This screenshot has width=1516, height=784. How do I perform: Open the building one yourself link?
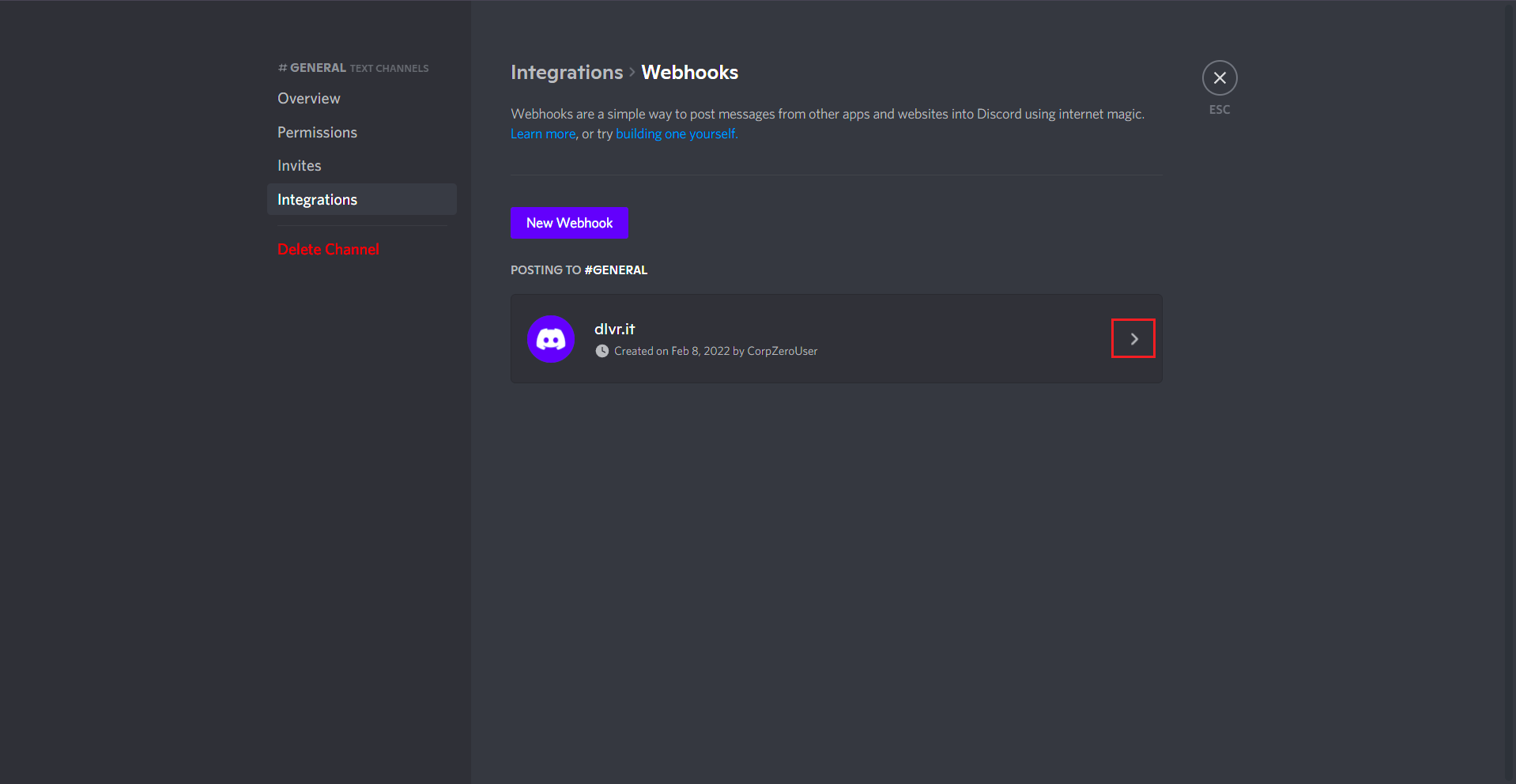point(676,134)
